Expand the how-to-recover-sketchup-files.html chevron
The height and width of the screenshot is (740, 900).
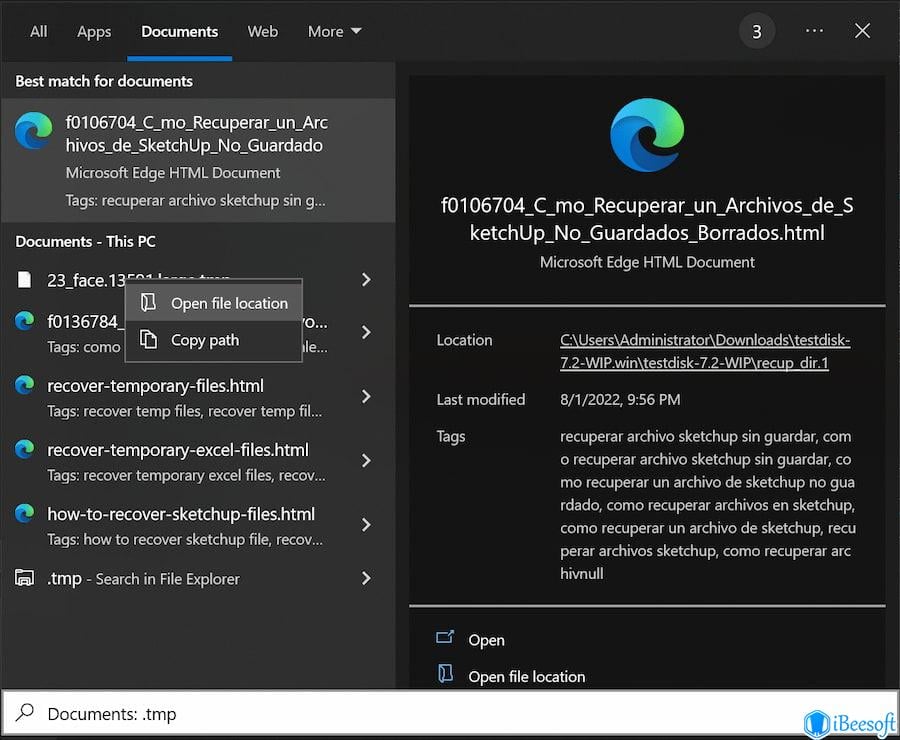tap(366, 524)
